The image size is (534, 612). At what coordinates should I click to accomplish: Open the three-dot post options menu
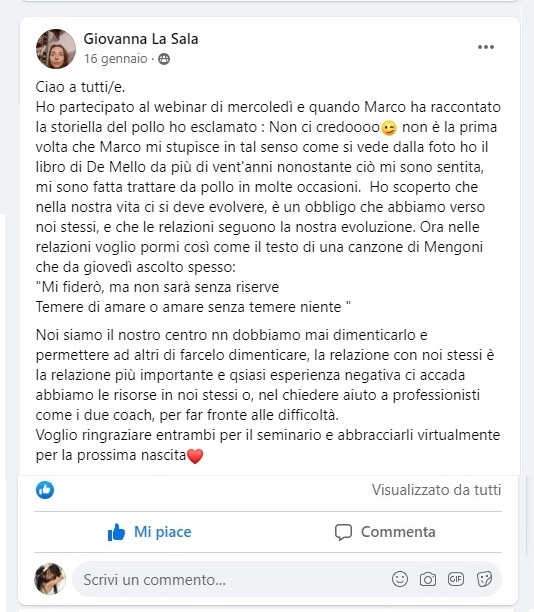[486, 47]
